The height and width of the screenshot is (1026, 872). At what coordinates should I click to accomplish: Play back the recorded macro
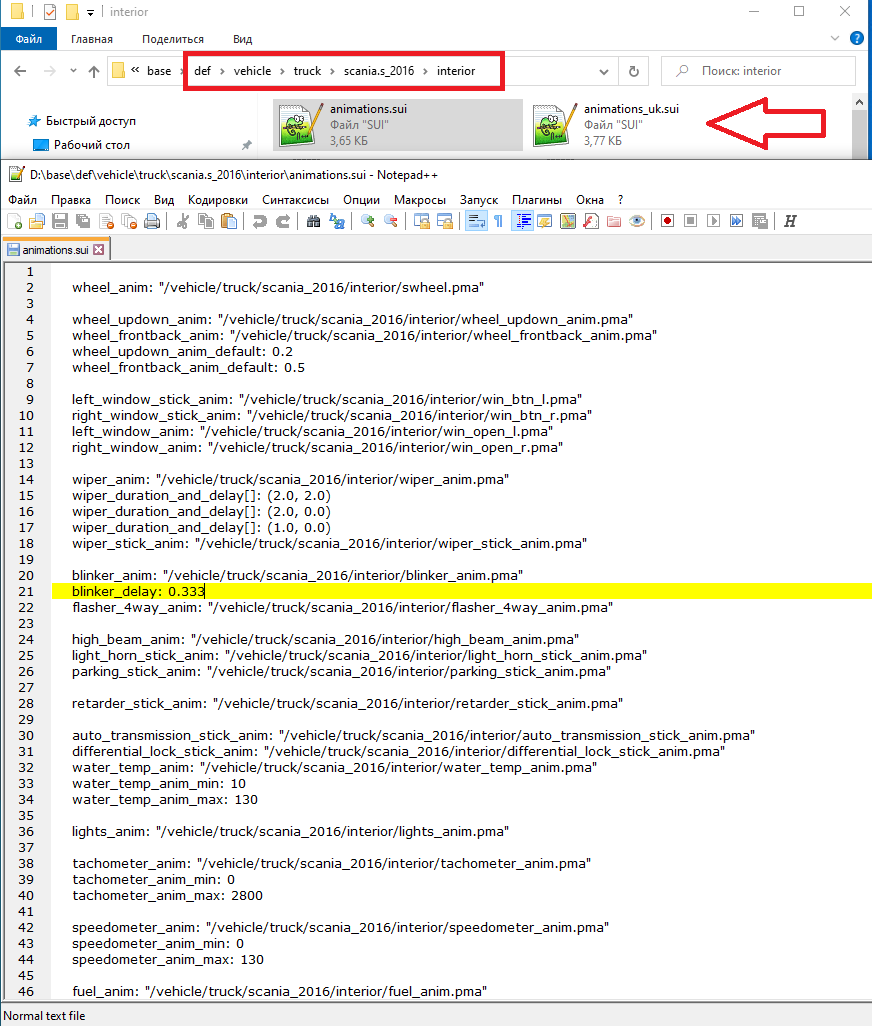[714, 221]
